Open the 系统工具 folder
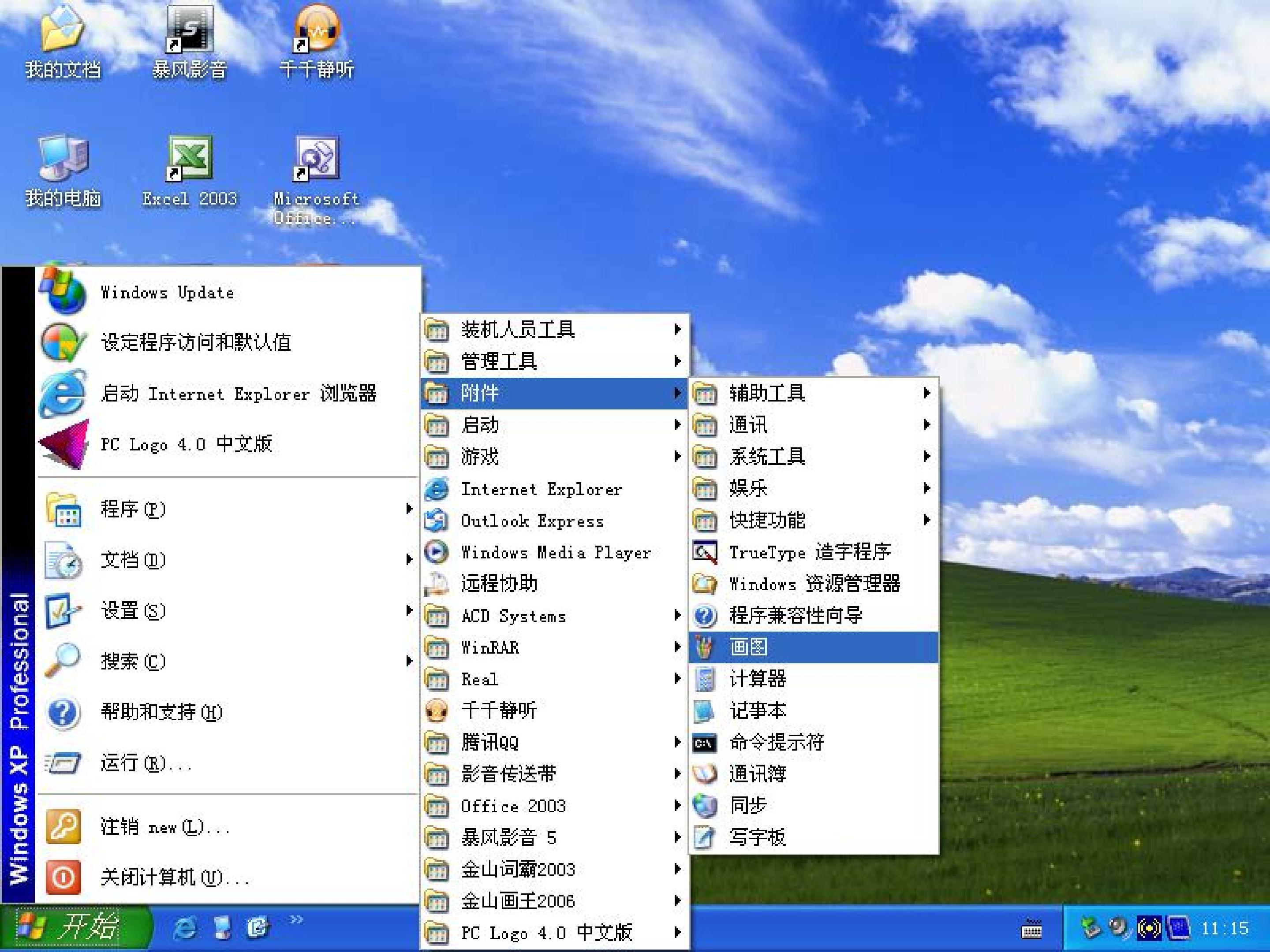Screen dimensions: 1270x952 814,457
